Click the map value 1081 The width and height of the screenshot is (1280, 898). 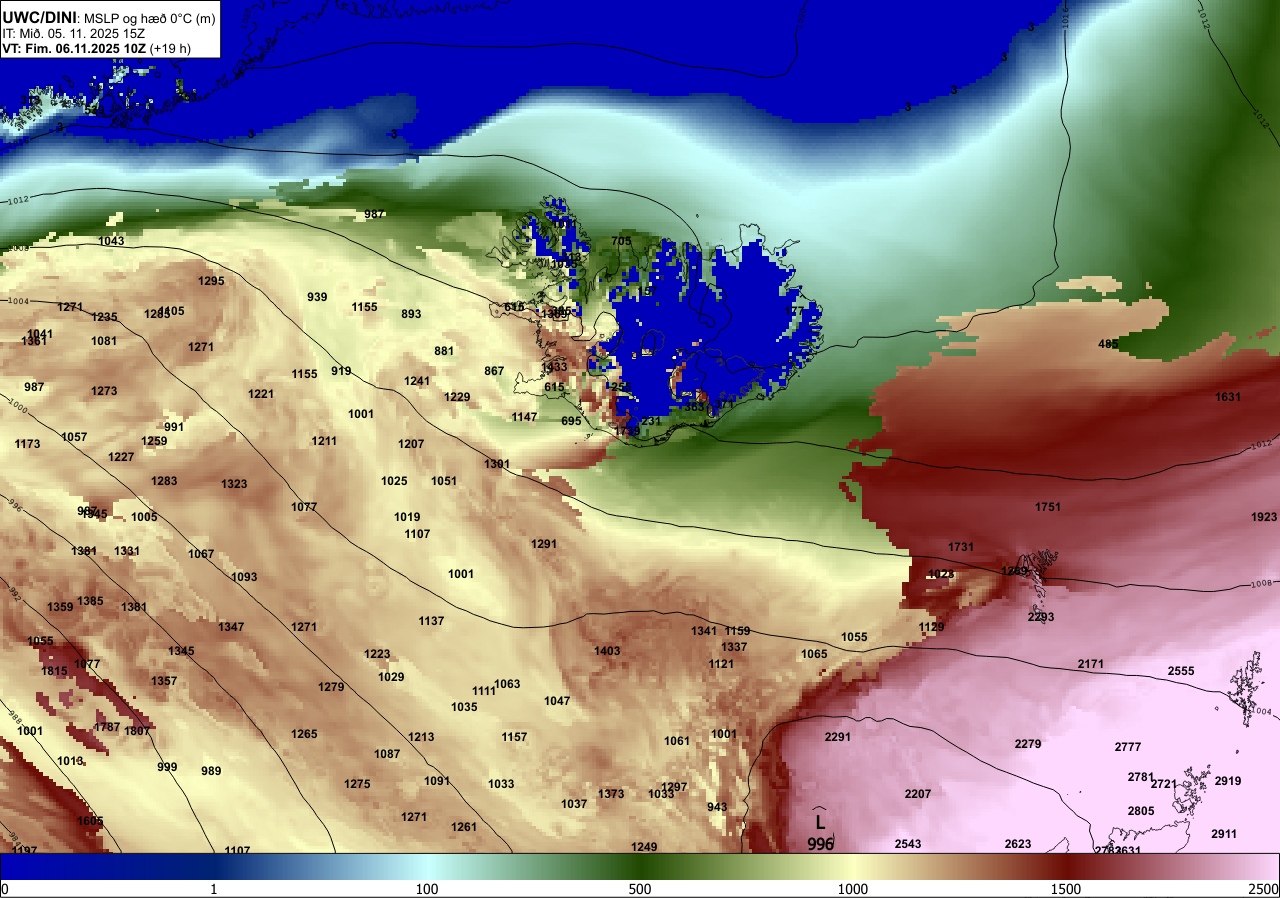tap(104, 341)
